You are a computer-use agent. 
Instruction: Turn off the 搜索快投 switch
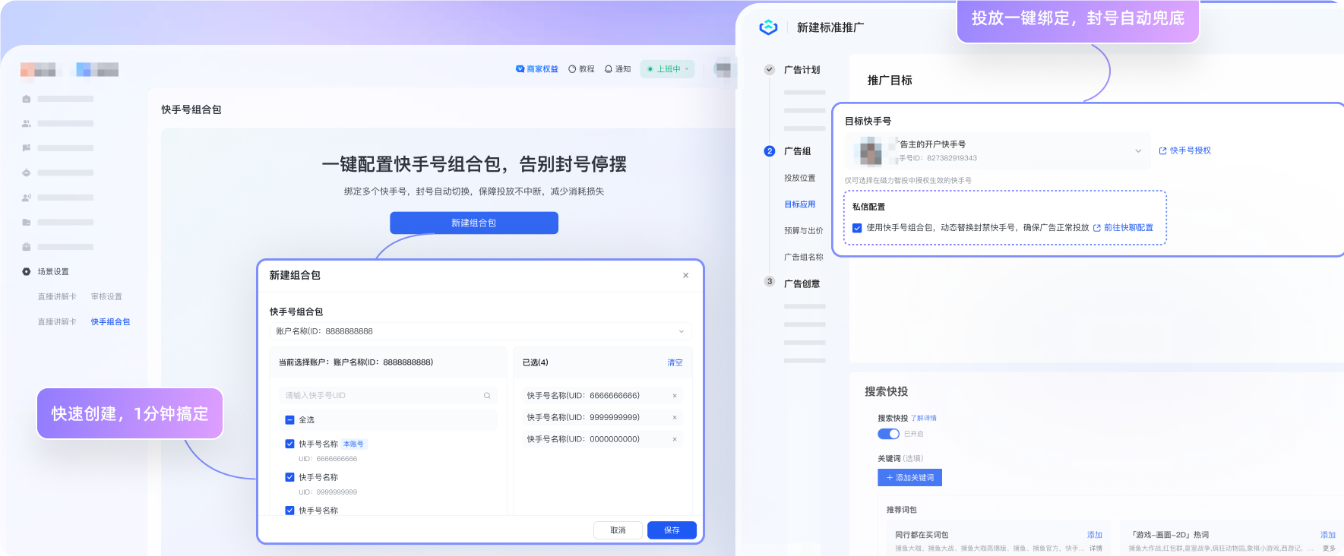tap(888, 434)
